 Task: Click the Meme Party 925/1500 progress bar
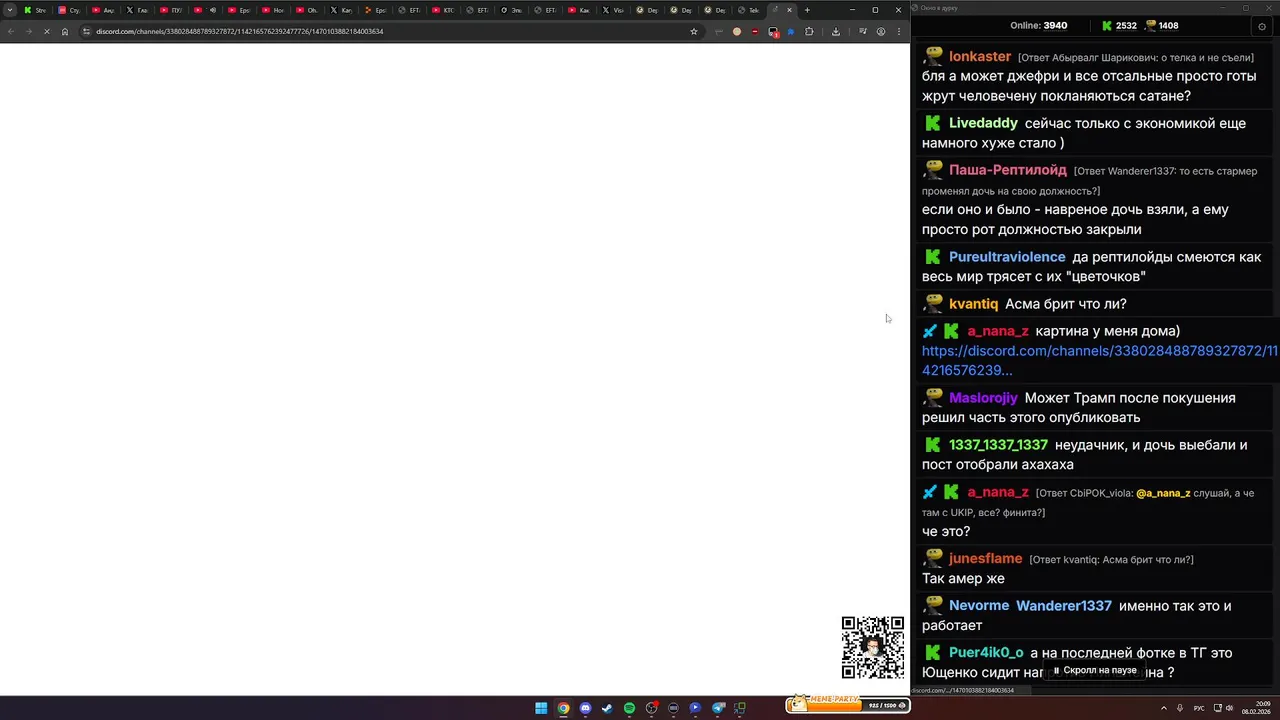click(x=847, y=704)
